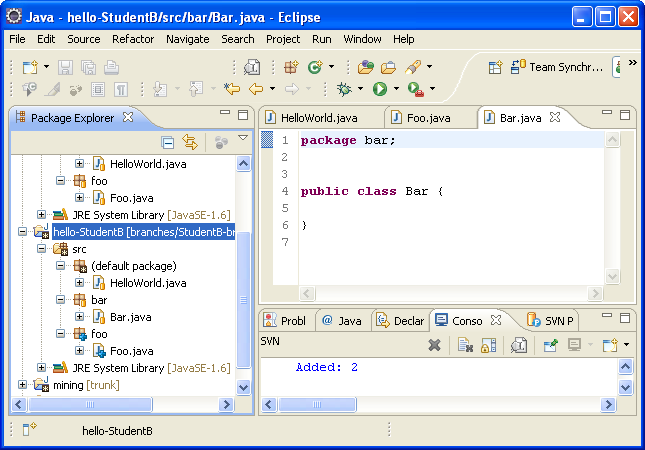Screen dimensions: 645x450
Task: Click the Open Perspective icon
Action: click(x=495, y=67)
